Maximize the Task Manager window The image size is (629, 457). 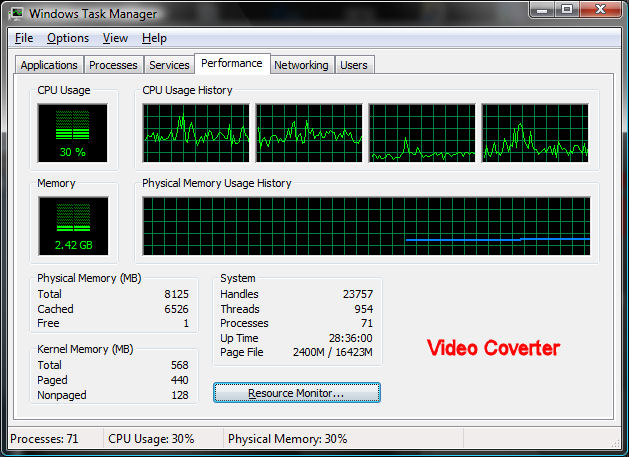tap(567, 10)
